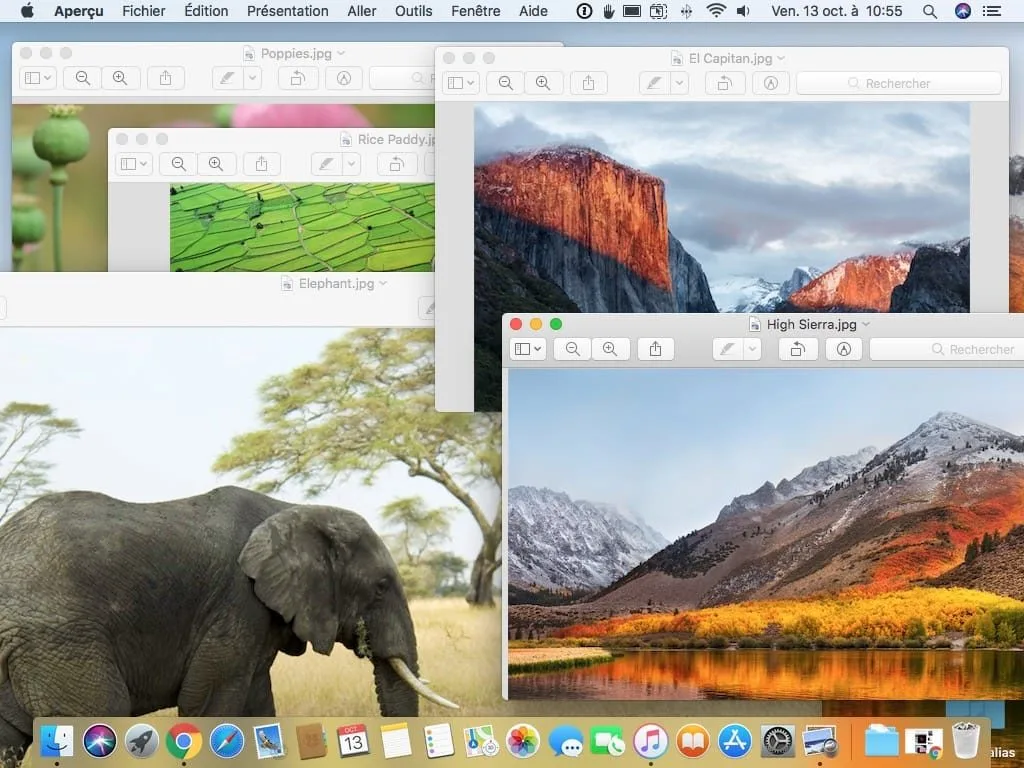
Task: Launch Safari from the Dock
Action: (227, 741)
